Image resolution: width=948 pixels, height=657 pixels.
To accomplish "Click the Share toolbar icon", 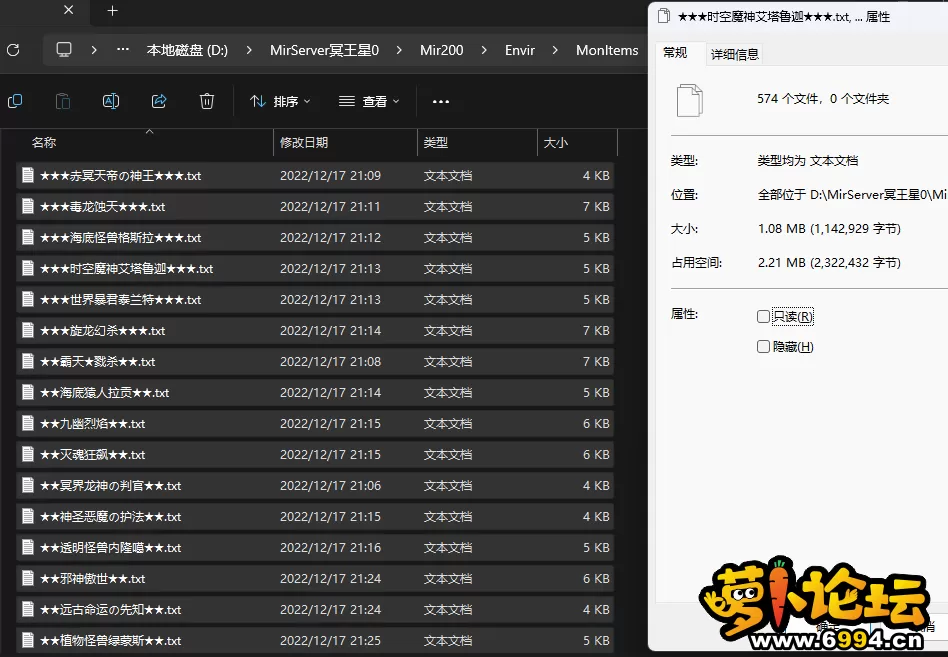I will tap(159, 101).
